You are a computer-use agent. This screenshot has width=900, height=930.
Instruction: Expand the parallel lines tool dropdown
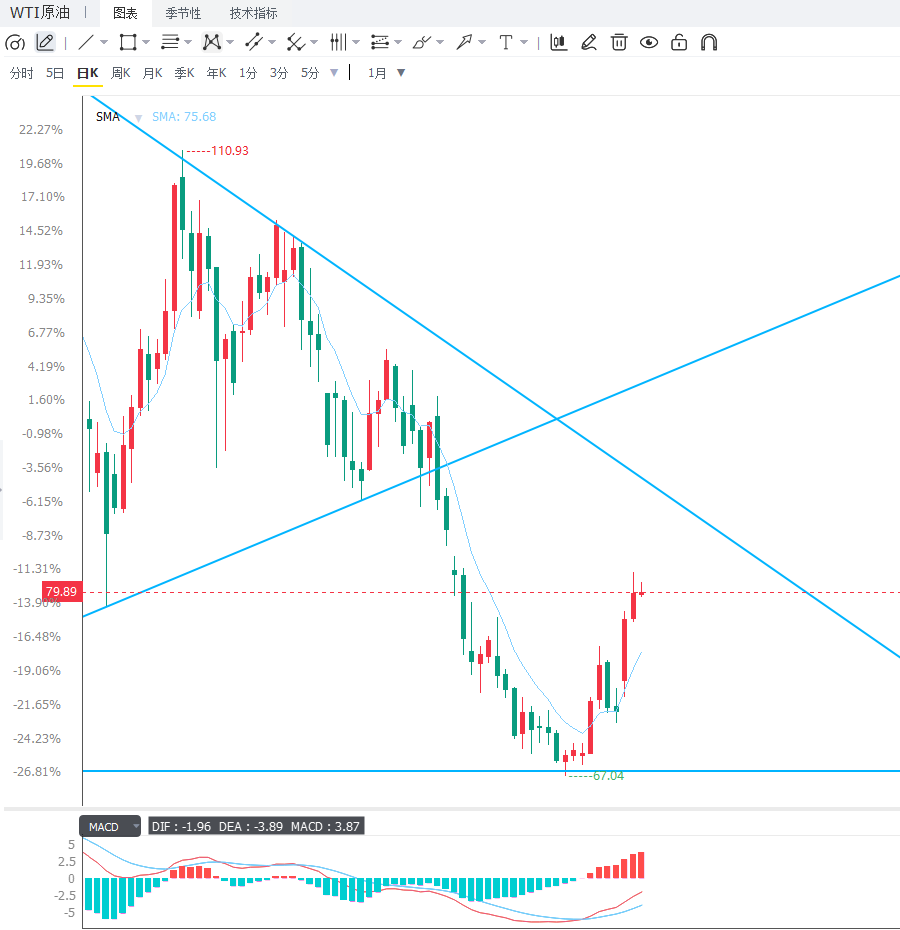click(x=188, y=43)
